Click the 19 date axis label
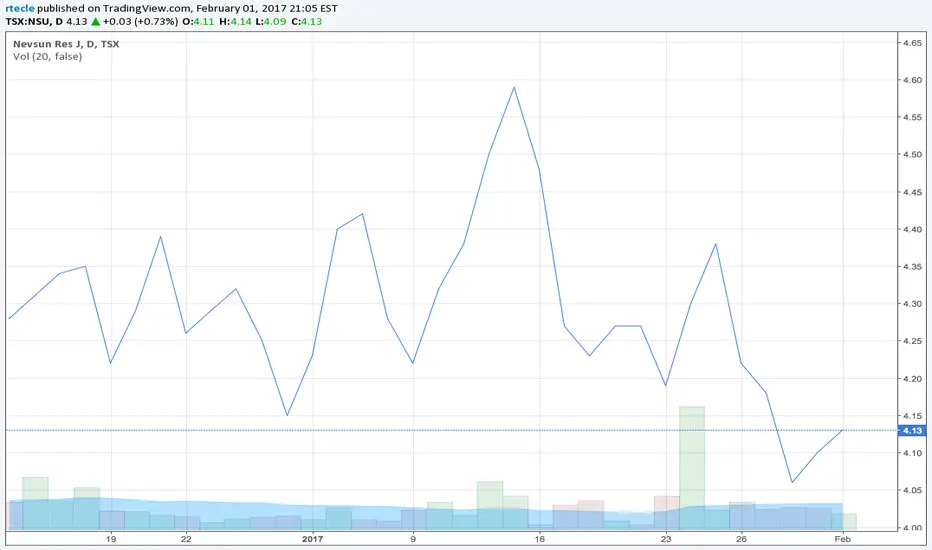 point(111,539)
